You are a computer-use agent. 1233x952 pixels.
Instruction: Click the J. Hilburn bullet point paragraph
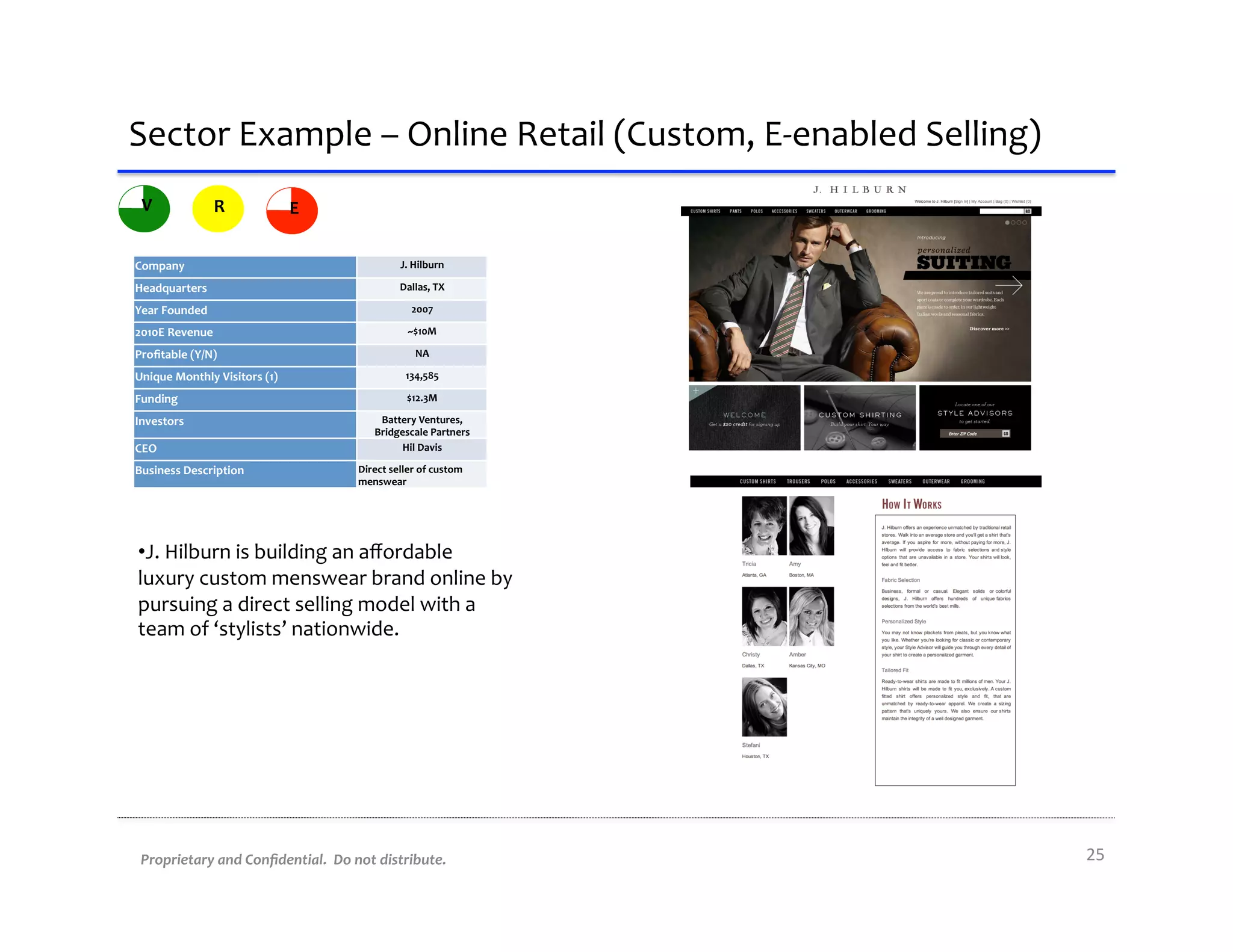click(325, 590)
